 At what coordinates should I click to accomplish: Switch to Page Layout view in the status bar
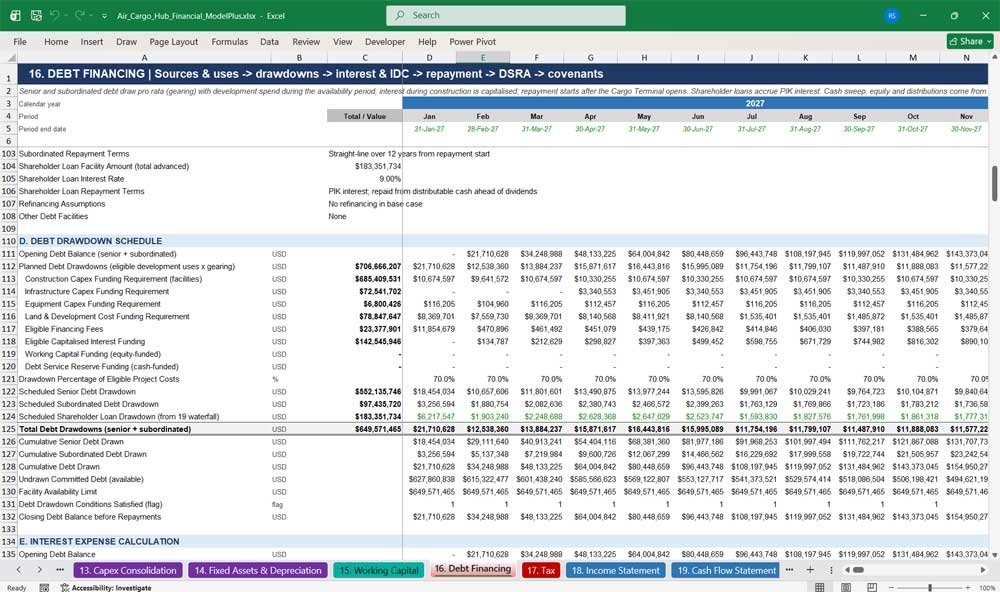tap(846, 587)
